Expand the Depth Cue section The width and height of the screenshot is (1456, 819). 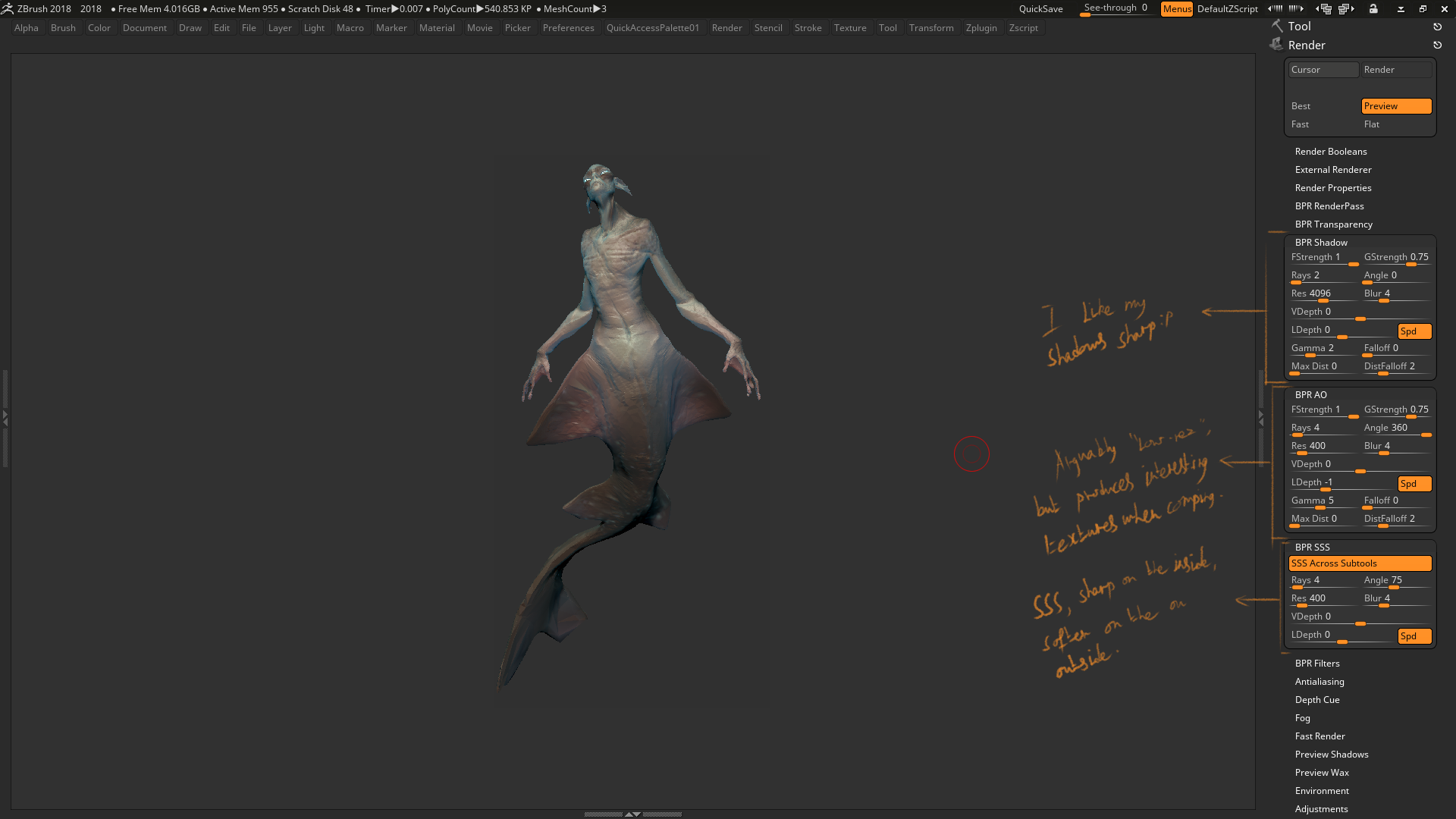(1317, 700)
